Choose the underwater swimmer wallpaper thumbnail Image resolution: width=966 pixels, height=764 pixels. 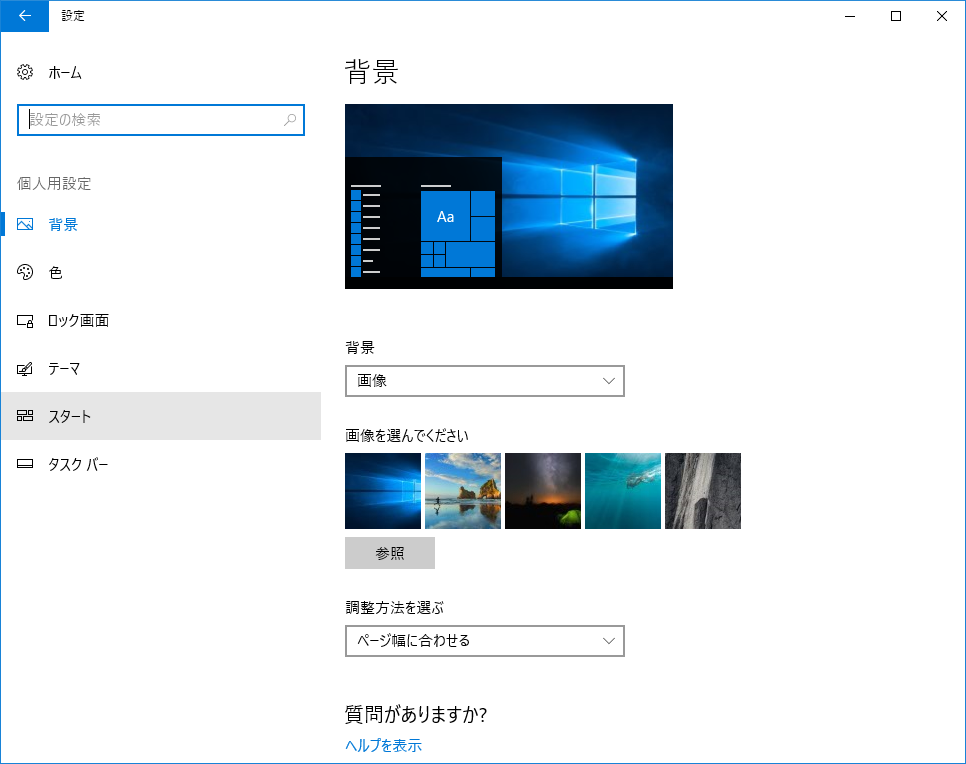point(623,491)
